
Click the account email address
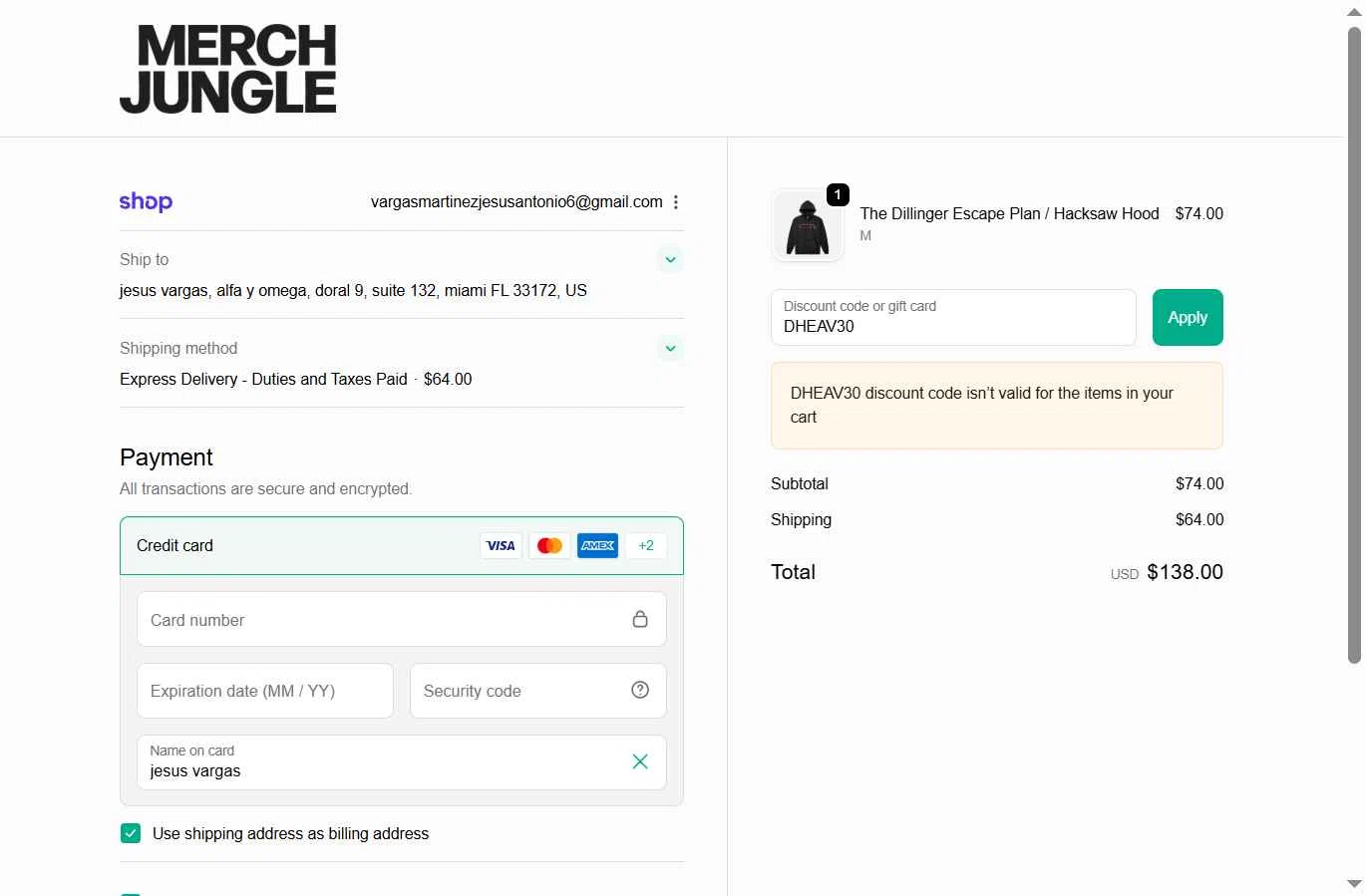pos(516,202)
